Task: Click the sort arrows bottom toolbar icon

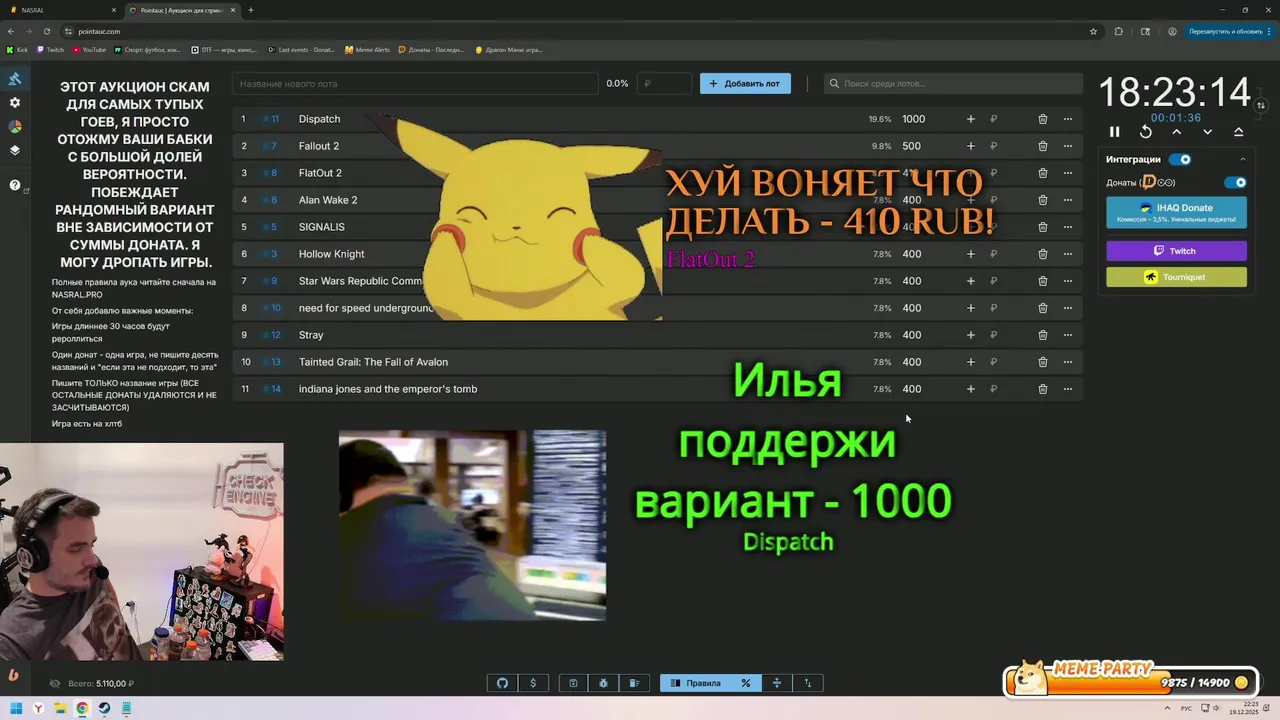Action: (808, 683)
